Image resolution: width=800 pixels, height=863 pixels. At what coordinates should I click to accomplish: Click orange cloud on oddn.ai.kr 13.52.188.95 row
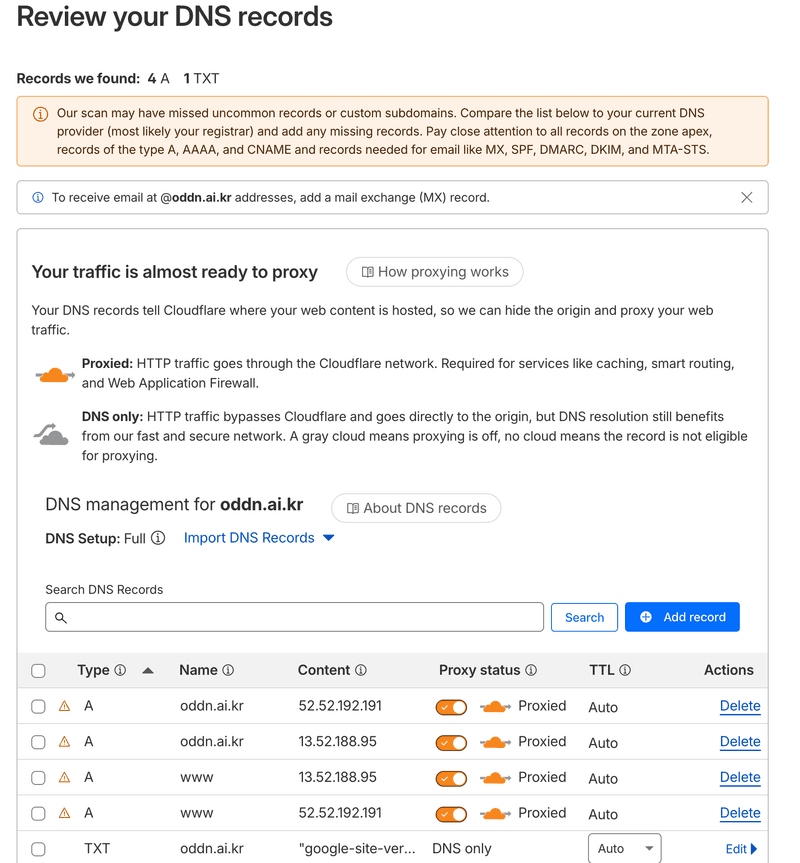coord(495,742)
